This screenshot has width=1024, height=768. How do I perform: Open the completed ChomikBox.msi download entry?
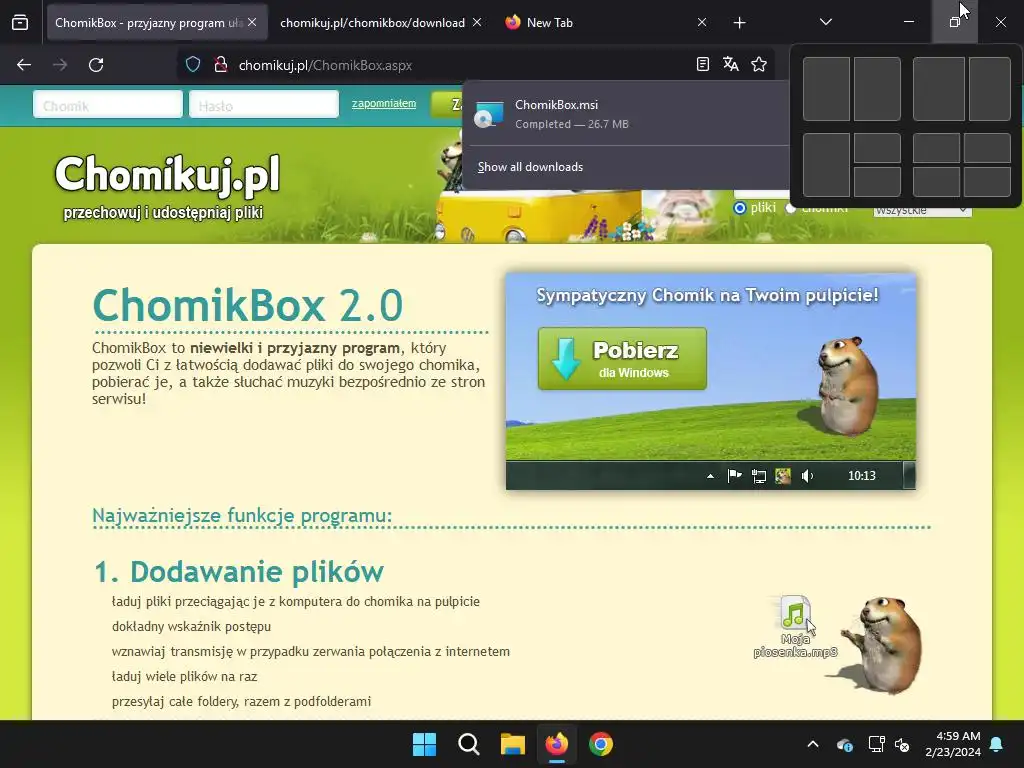click(x=626, y=114)
